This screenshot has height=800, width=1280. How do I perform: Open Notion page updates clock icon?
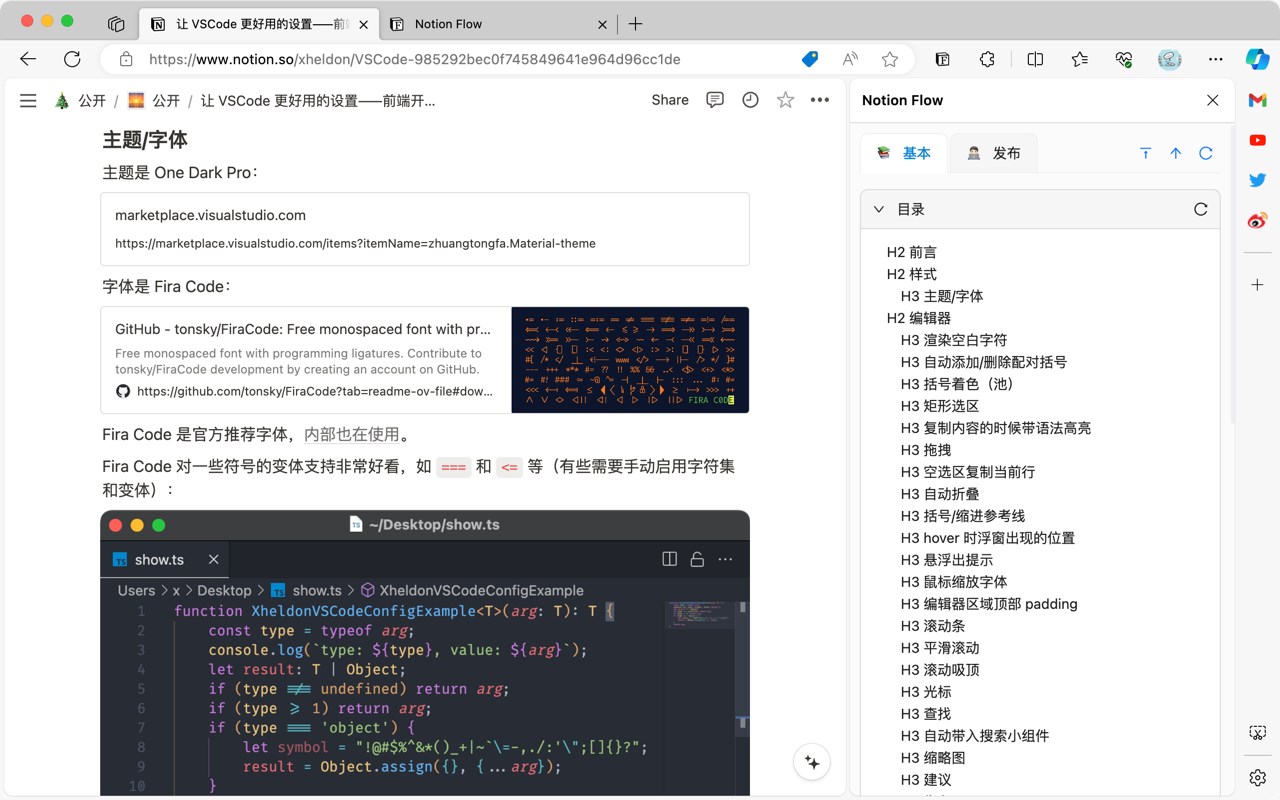(x=750, y=100)
